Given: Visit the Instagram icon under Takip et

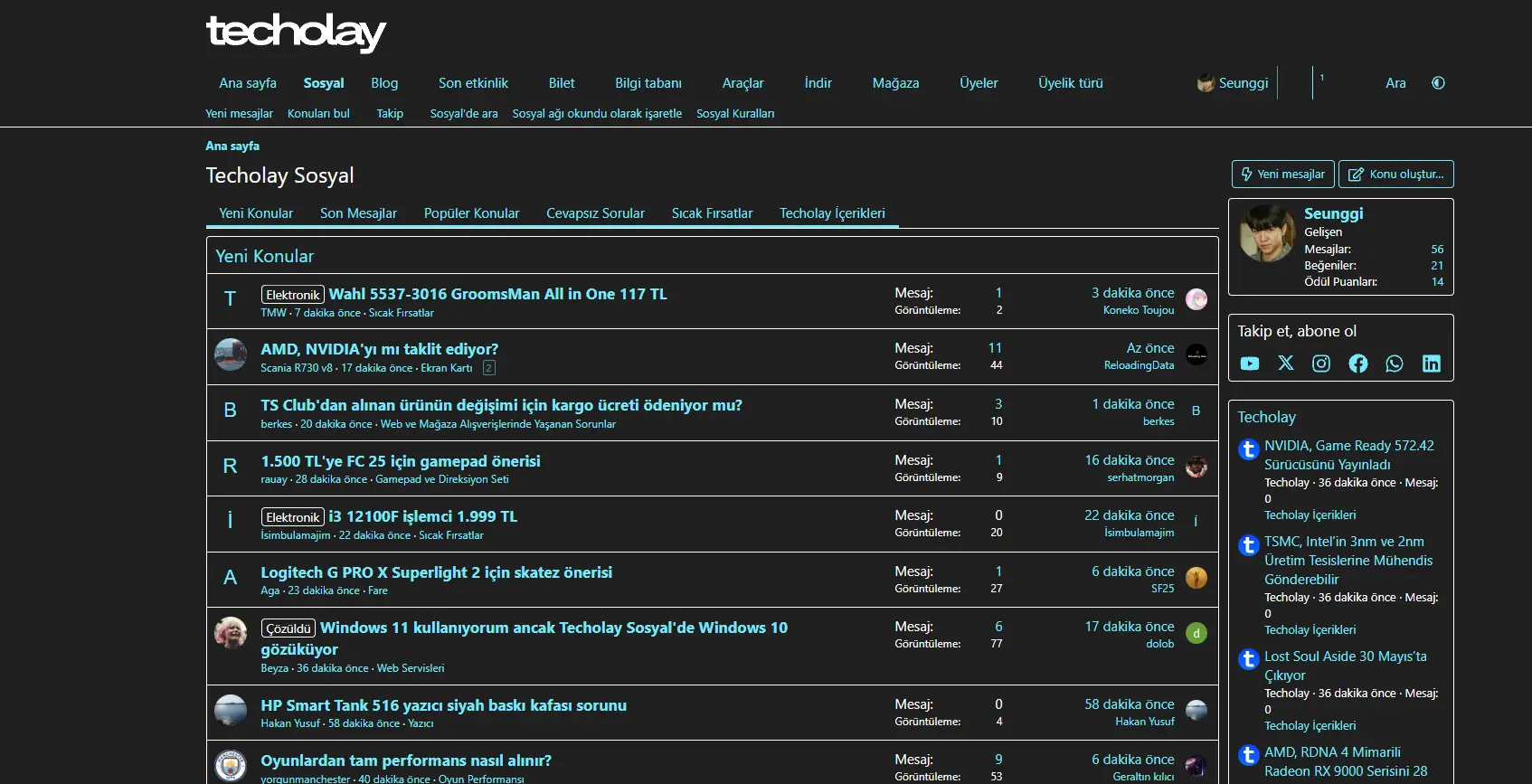Looking at the screenshot, I should point(1321,364).
